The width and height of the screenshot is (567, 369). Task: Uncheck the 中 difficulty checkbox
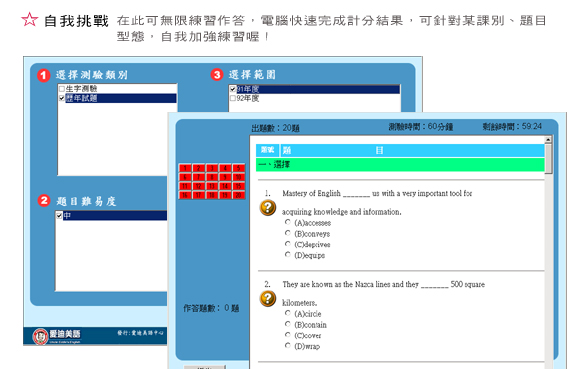coord(59,216)
